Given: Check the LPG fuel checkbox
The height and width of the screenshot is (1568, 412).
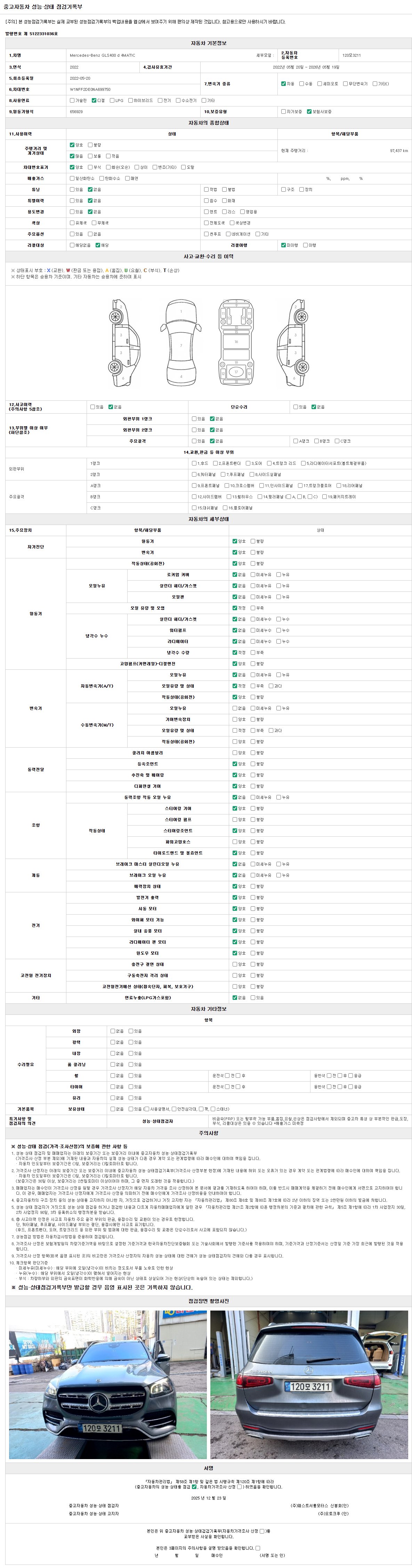Looking at the screenshot, I should [112, 101].
